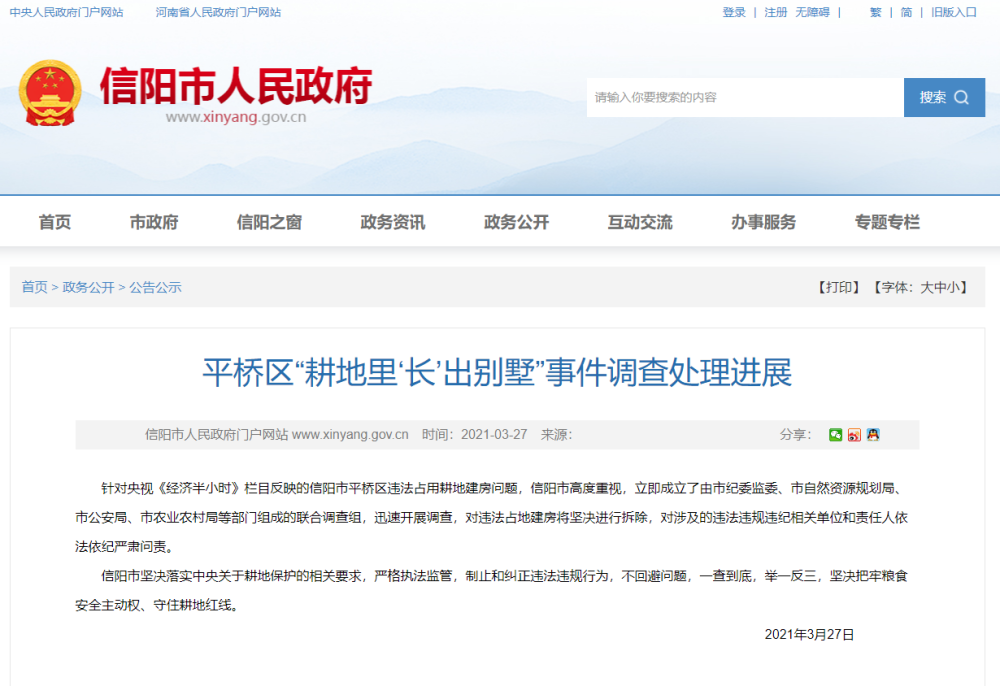Share article via Weibo icon
Image resolution: width=1000 pixels, height=686 pixels.
(x=854, y=435)
